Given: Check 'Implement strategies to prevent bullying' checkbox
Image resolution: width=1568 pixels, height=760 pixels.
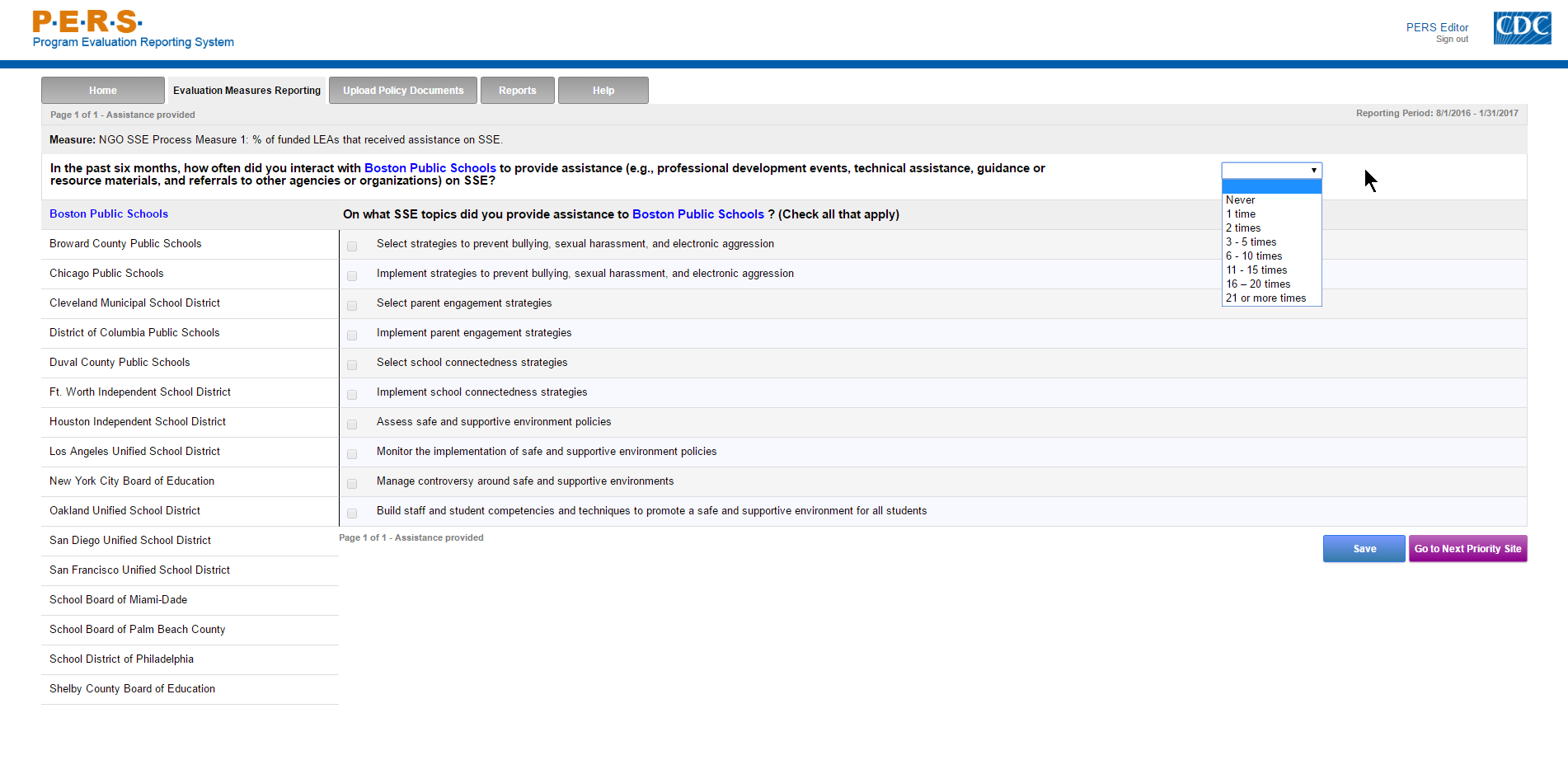Looking at the screenshot, I should pos(352,275).
